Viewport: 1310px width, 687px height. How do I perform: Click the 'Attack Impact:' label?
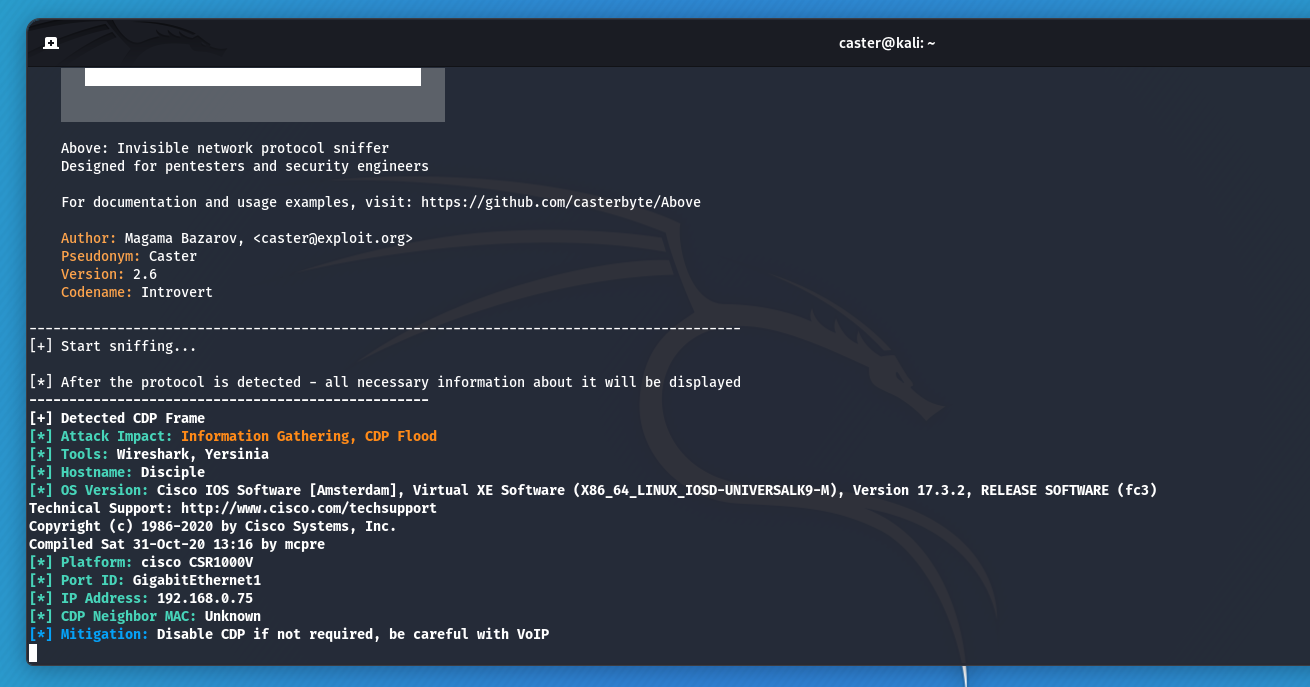(117, 436)
